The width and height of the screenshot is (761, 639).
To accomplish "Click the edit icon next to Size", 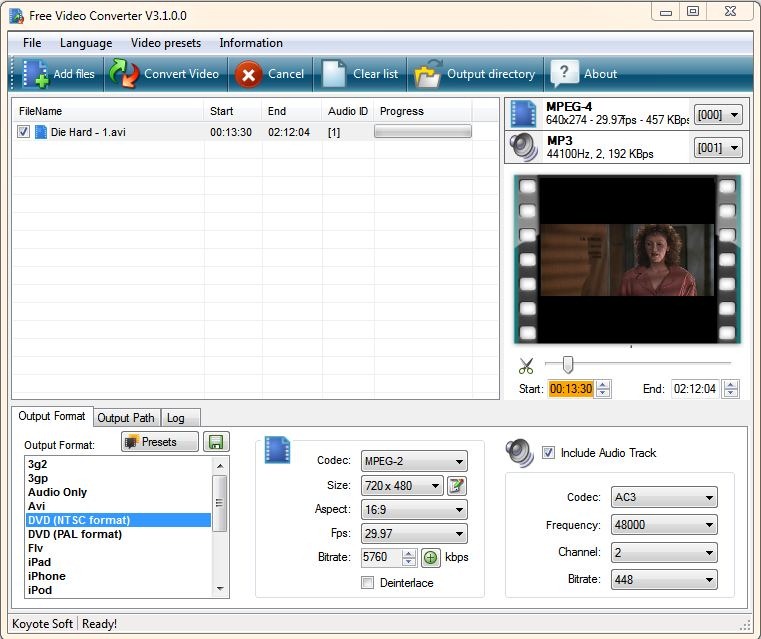I will (x=457, y=486).
